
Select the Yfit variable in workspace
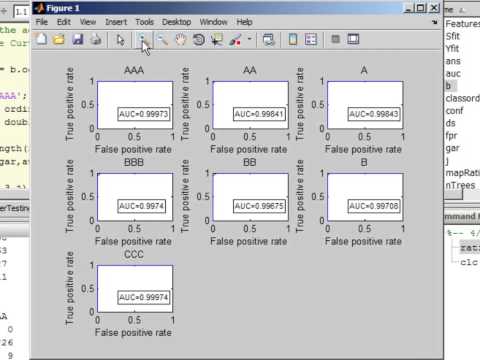click(453, 49)
